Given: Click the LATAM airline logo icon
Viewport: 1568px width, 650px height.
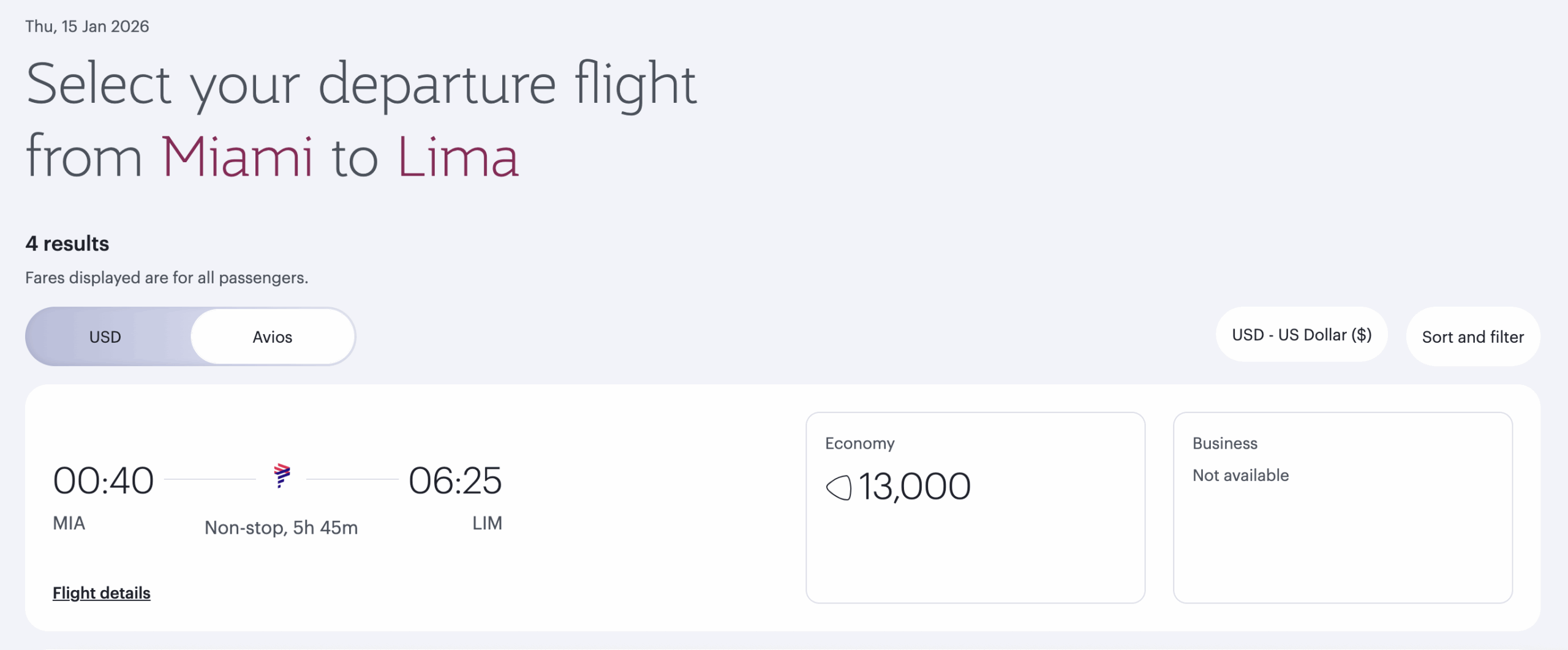Looking at the screenshot, I should (282, 476).
